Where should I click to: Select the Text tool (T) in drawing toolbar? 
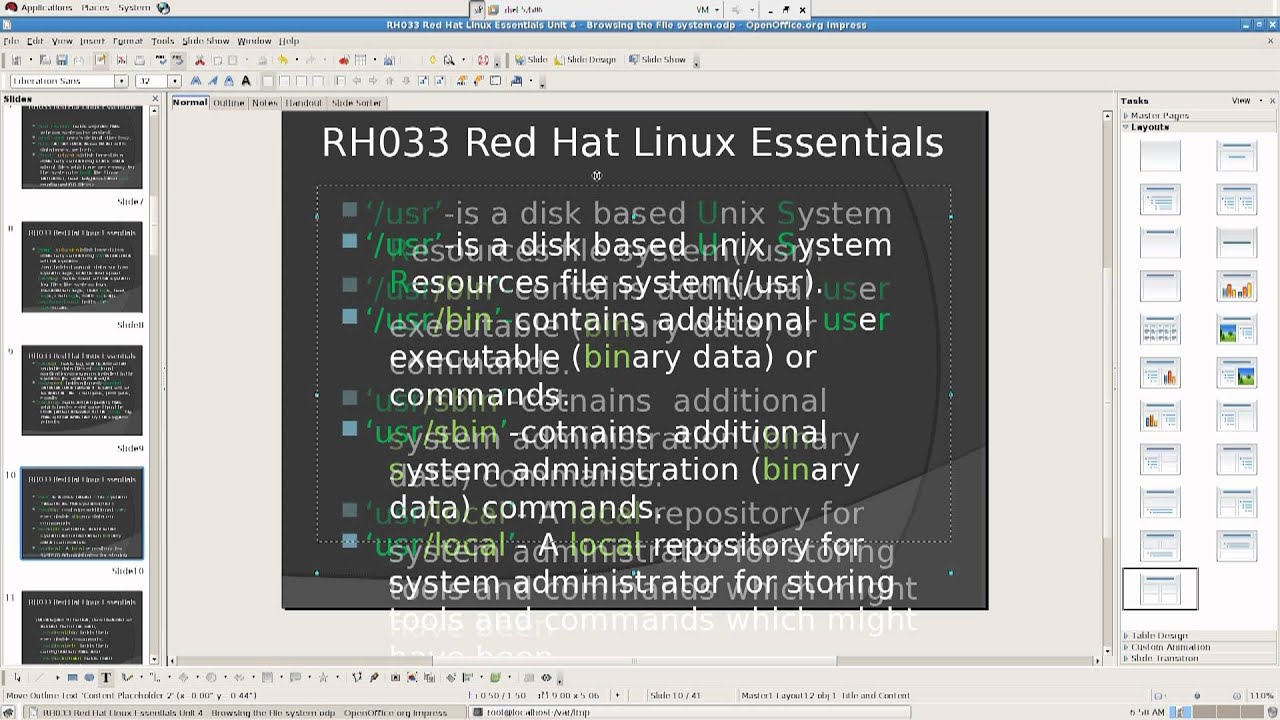106,678
